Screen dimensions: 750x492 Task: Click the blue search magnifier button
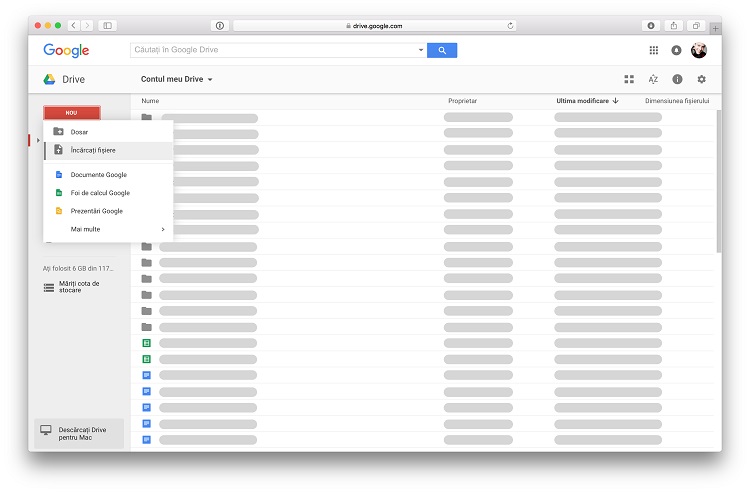pos(442,50)
